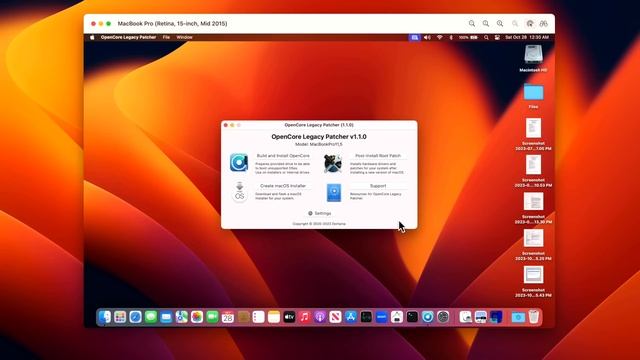Click the gear icon next to Settings
This screenshot has width=640, height=360.
tap(310, 213)
